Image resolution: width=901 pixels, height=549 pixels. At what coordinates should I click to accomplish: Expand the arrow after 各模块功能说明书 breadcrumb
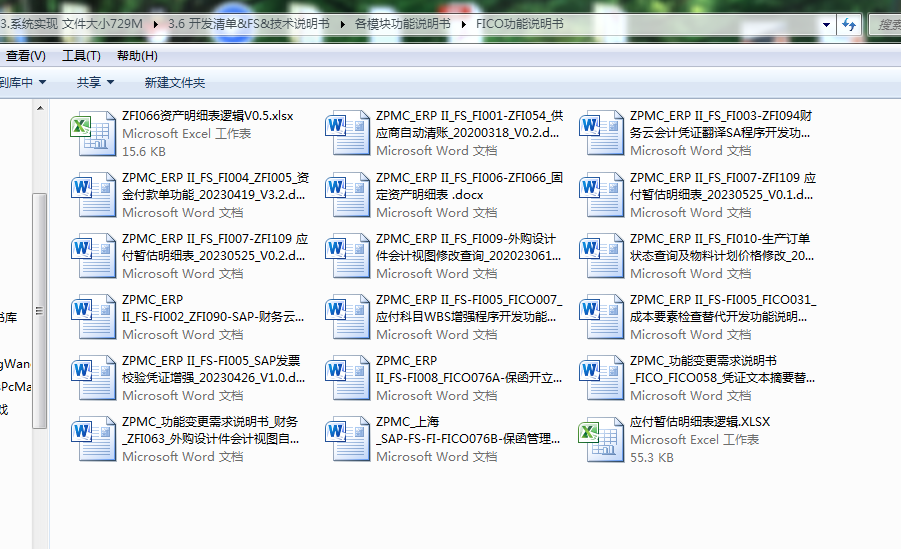[x=463, y=24]
